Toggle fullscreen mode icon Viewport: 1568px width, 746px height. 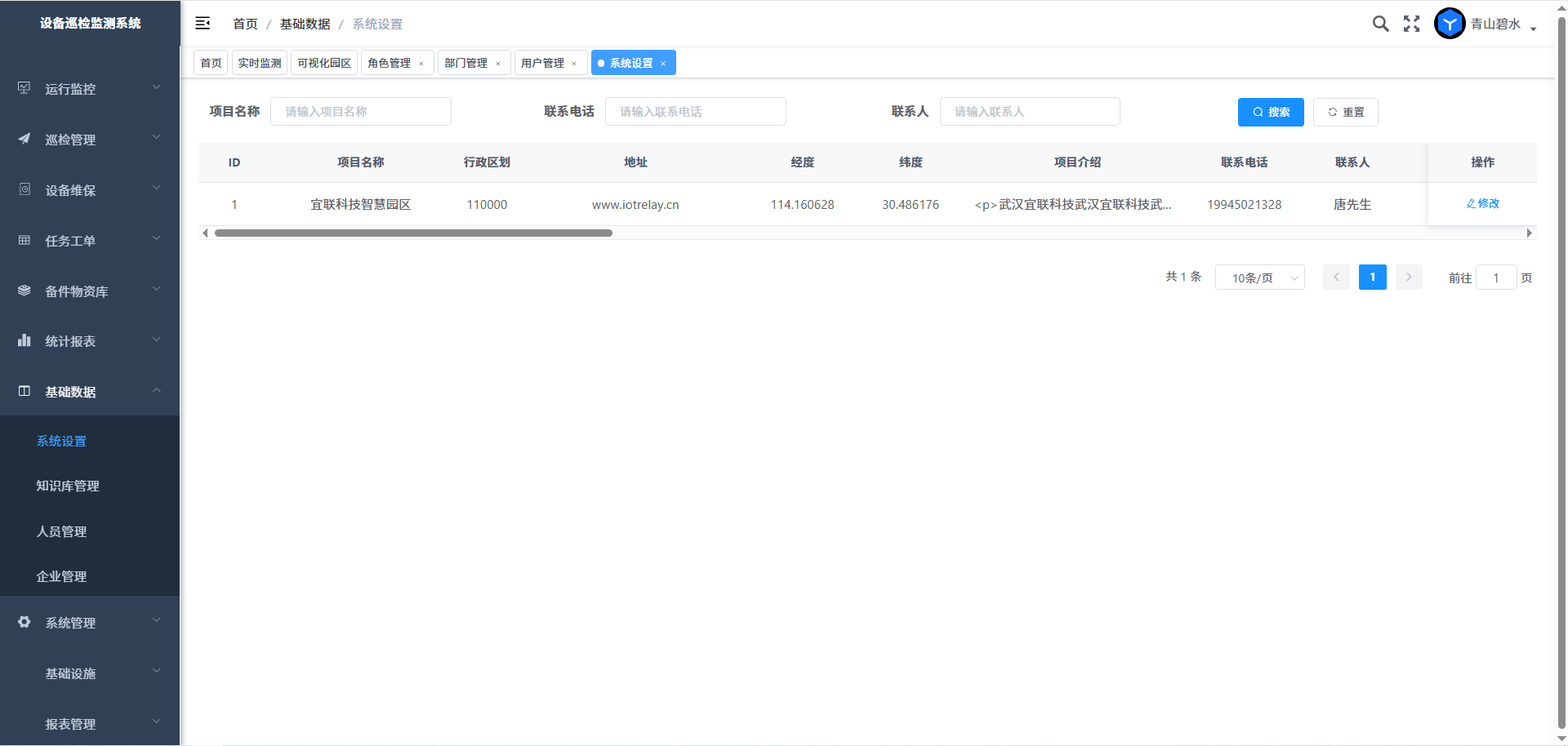(1411, 24)
